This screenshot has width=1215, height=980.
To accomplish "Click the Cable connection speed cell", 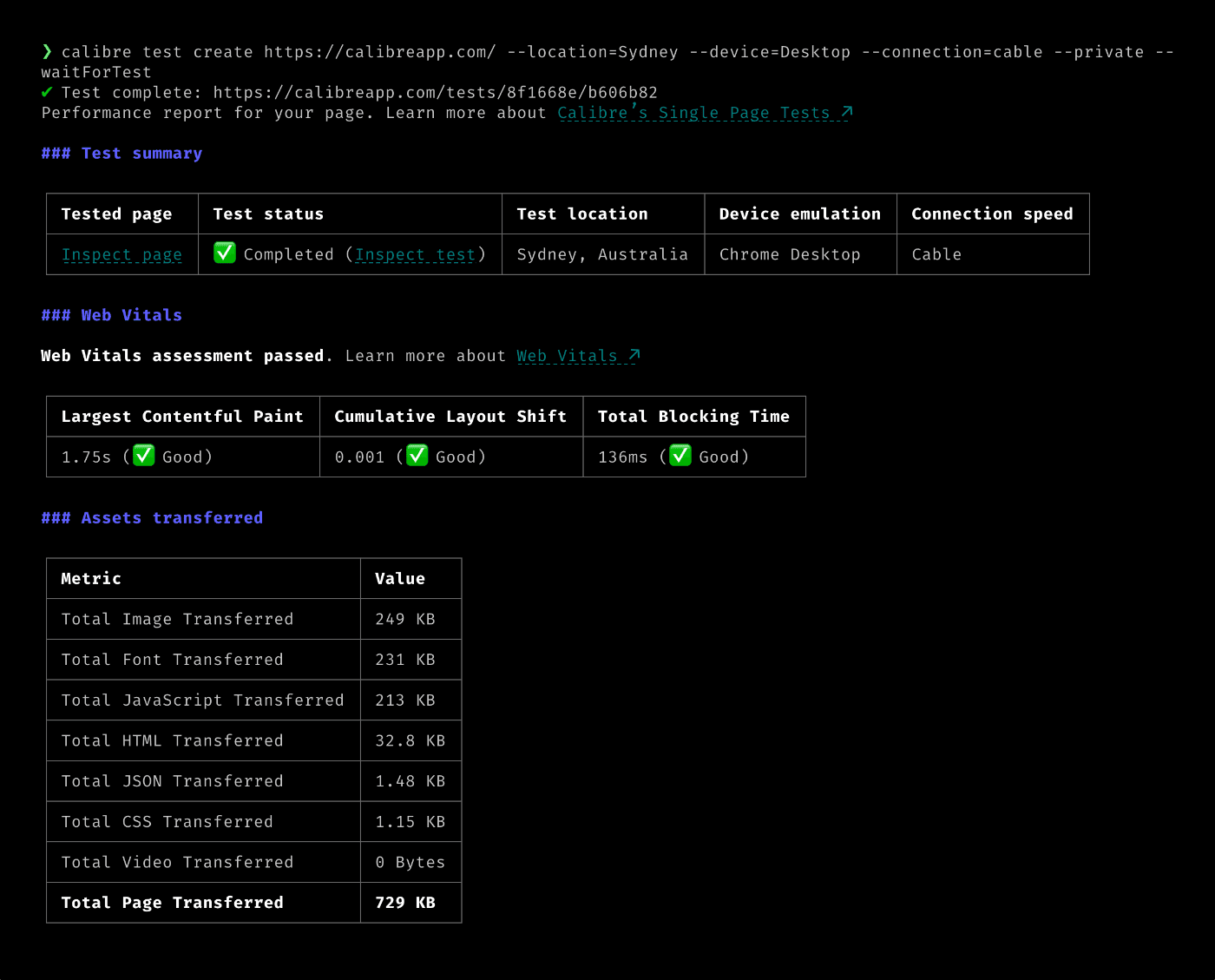I will tap(936, 253).
